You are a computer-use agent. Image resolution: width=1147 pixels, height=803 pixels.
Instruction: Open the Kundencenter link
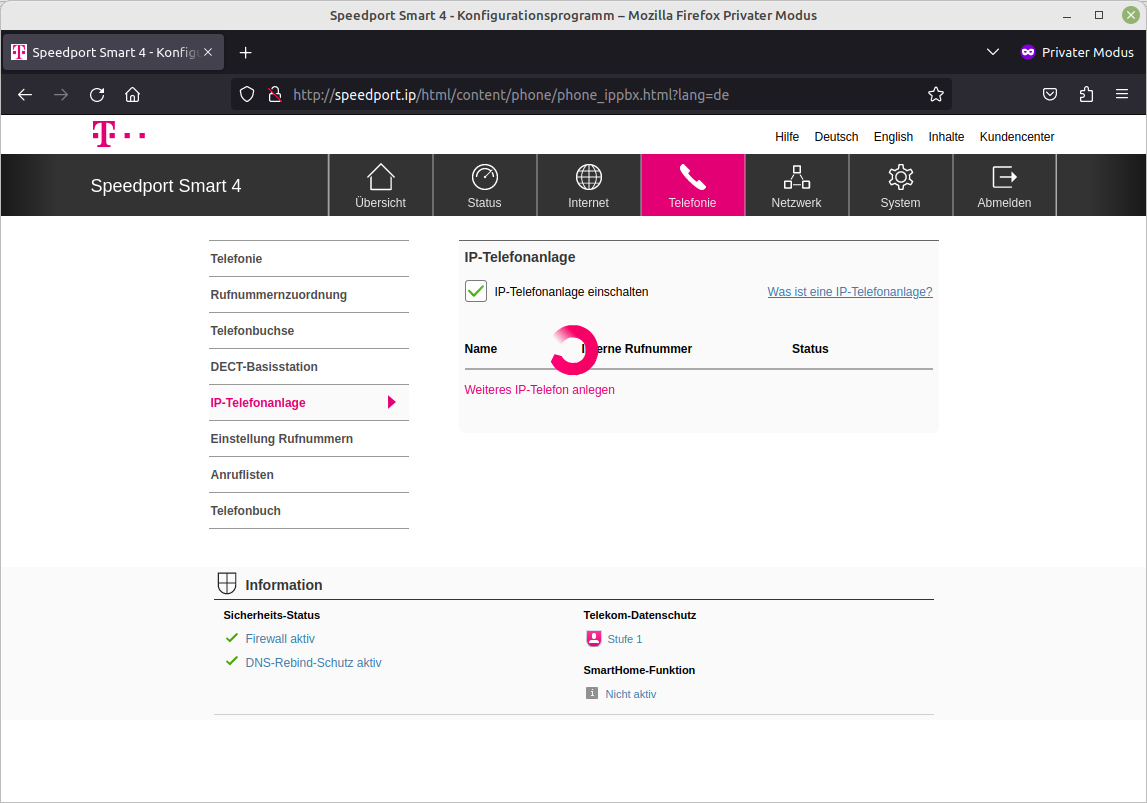[1017, 137]
